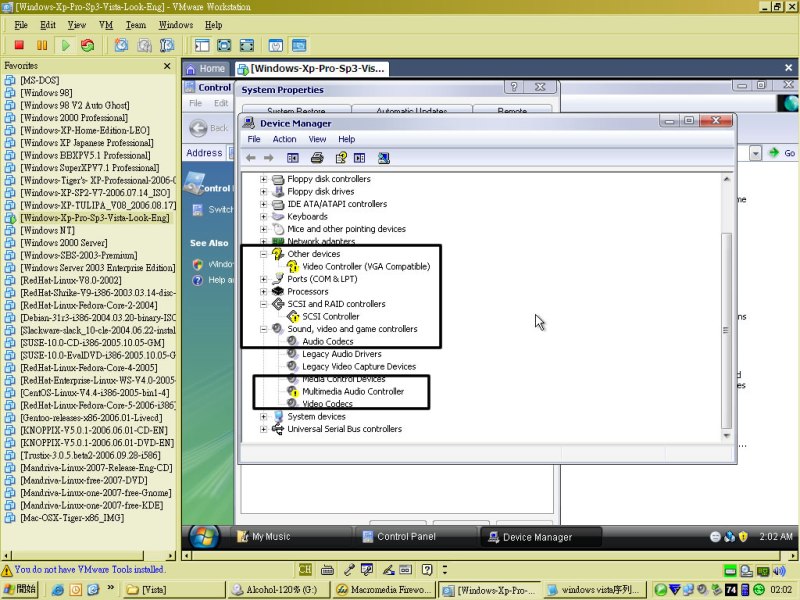Viewport: 800px width, 600px height.
Task: Click the Macromedia Fireworks button on host taskbar
Action: 384,590
